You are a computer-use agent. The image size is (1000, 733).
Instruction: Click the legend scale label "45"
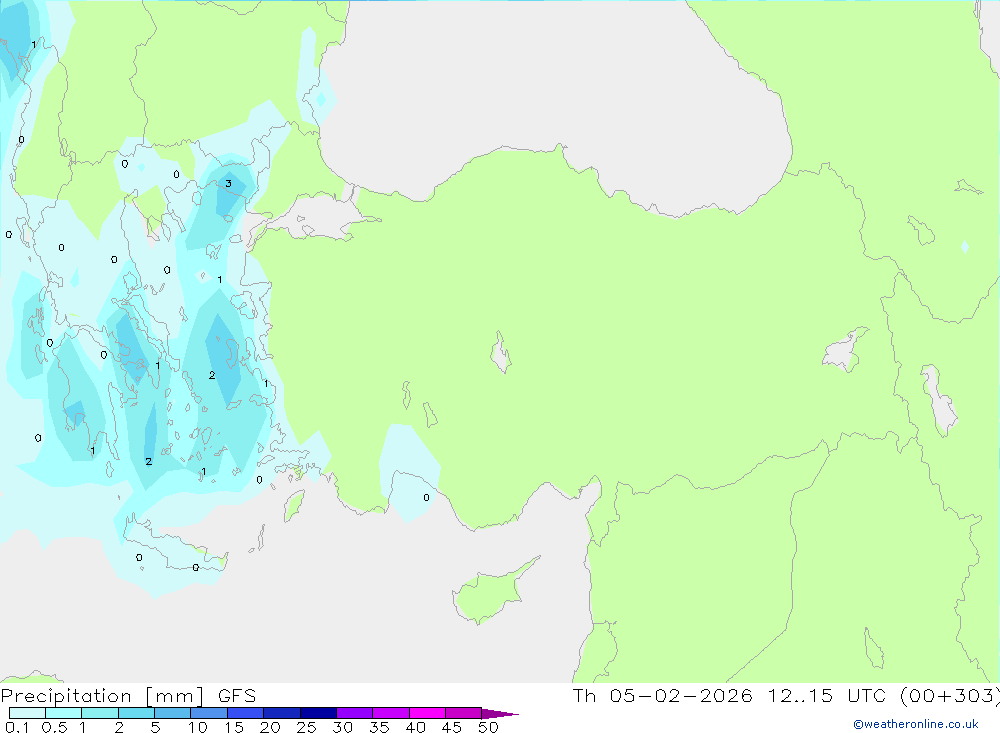pyautogui.click(x=452, y=727)
